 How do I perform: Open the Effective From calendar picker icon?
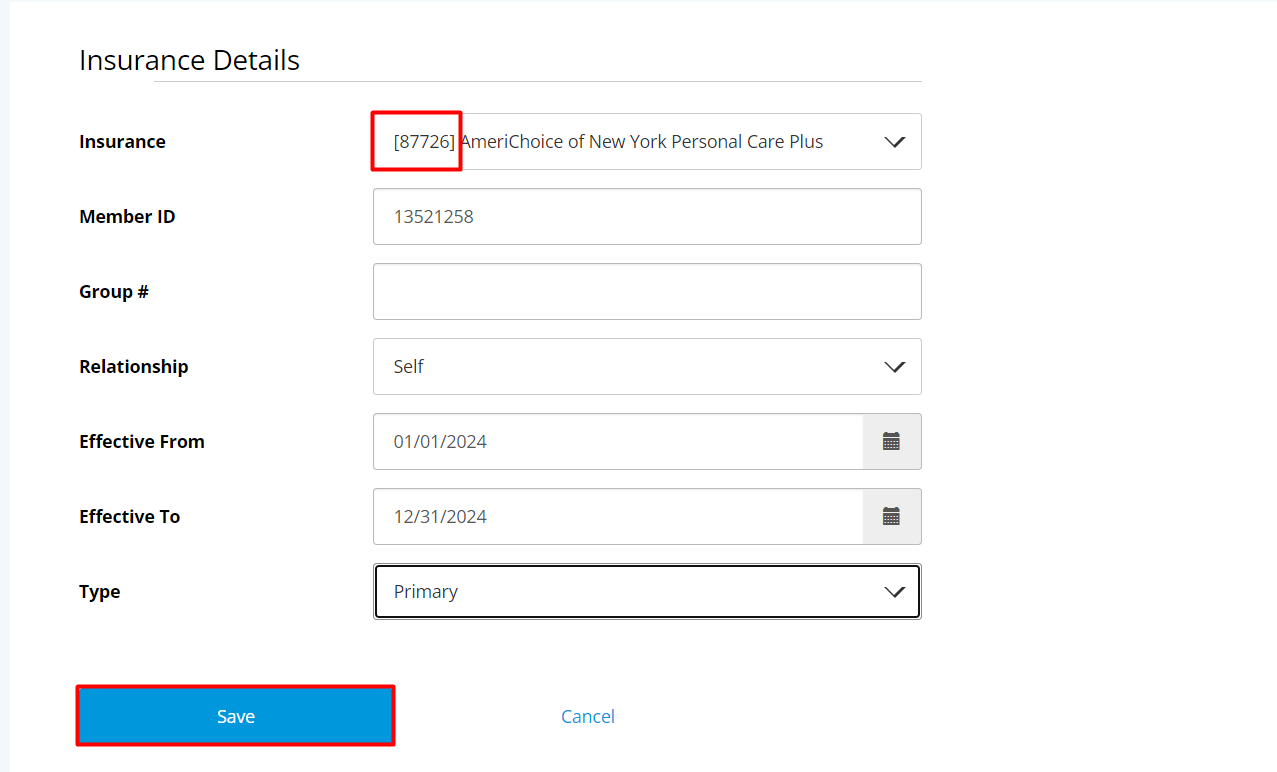click(891, 441)
